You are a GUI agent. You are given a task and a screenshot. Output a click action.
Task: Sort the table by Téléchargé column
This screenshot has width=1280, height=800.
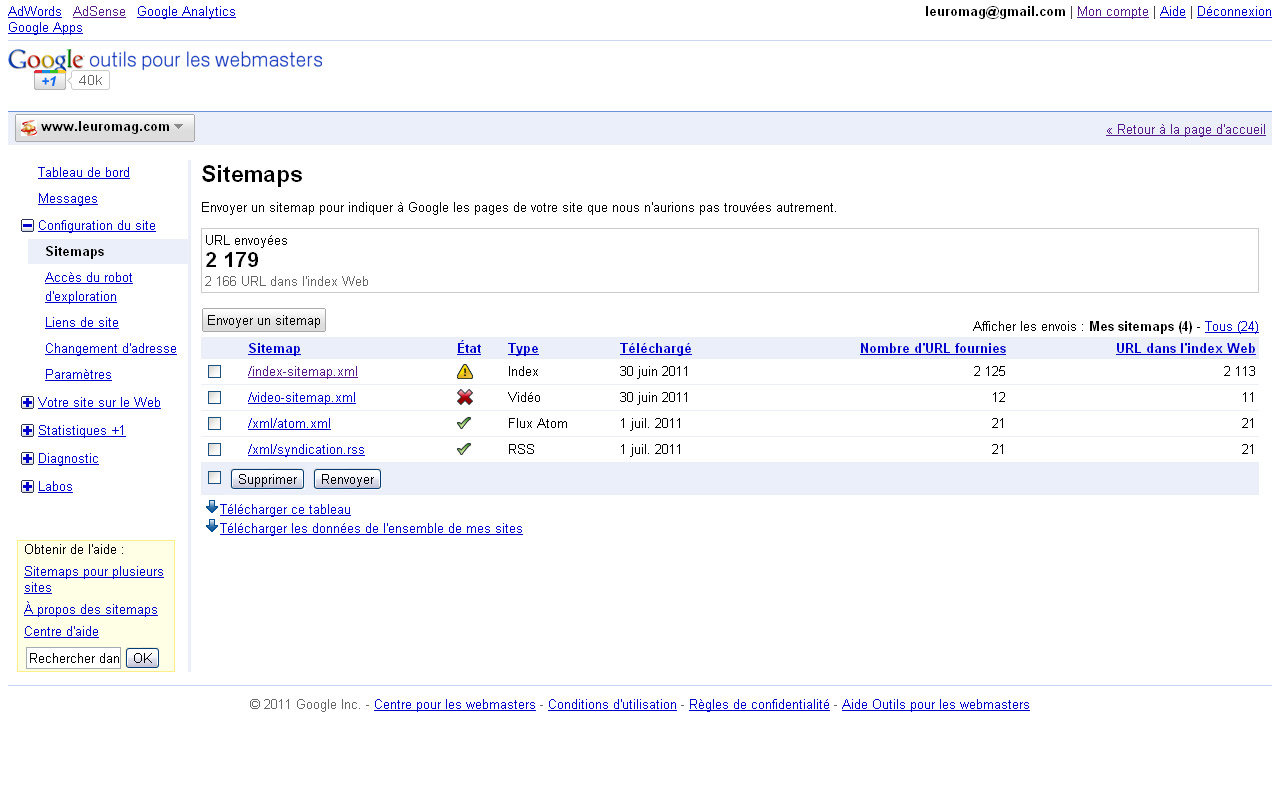pyautogui.click(x=655, y=349)
